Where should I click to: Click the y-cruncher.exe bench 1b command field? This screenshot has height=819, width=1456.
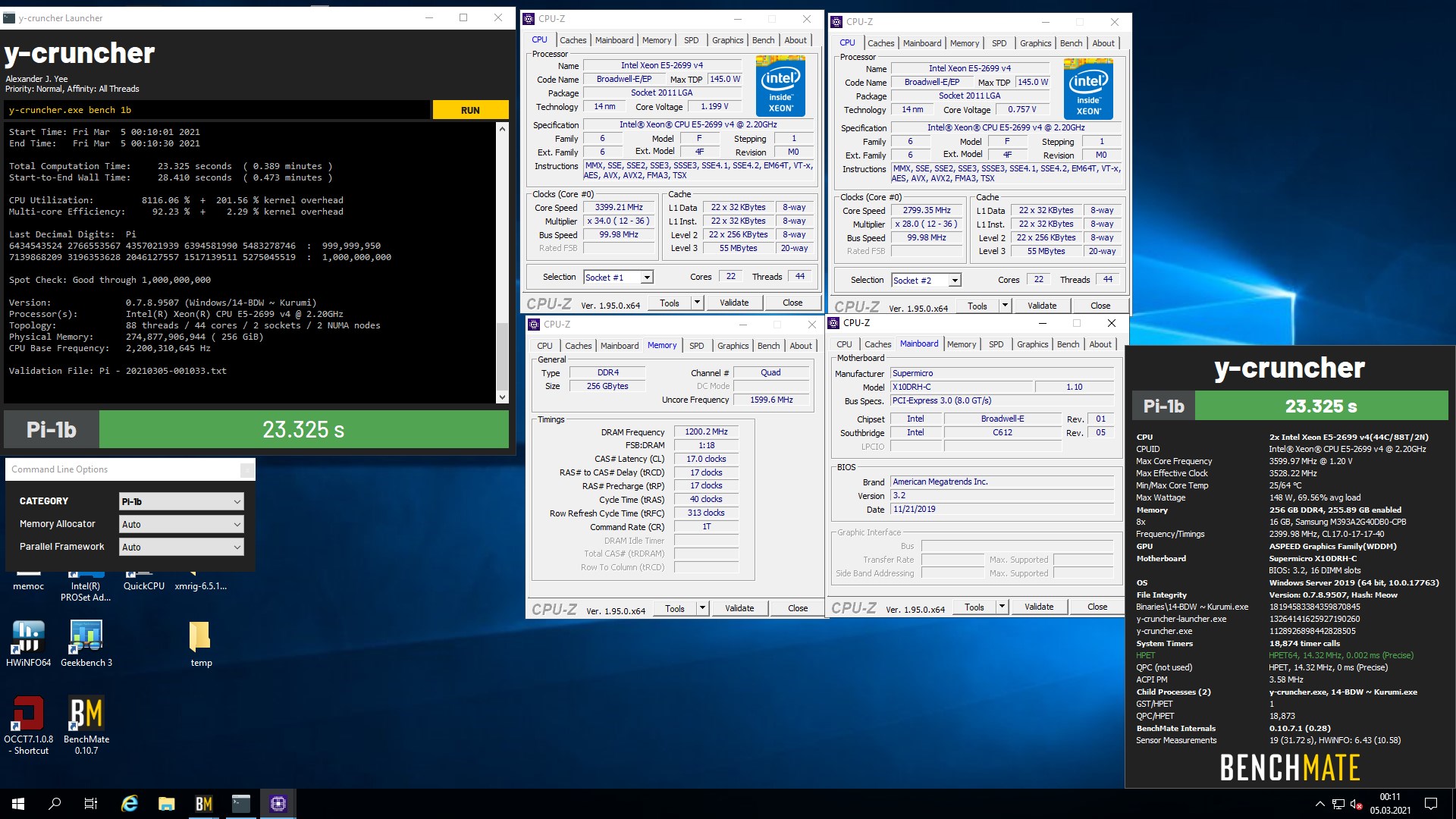[x=218, y=110]
